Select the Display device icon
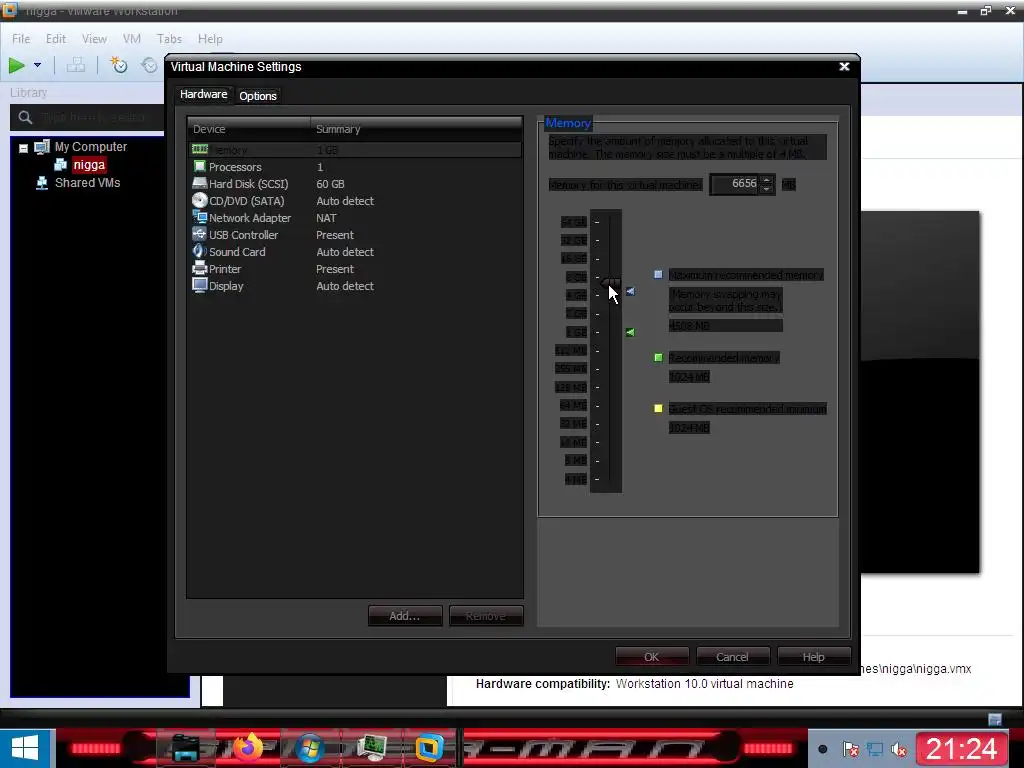Image resolution: width=1024 pixels, height=768 pixels. (200, 285)
